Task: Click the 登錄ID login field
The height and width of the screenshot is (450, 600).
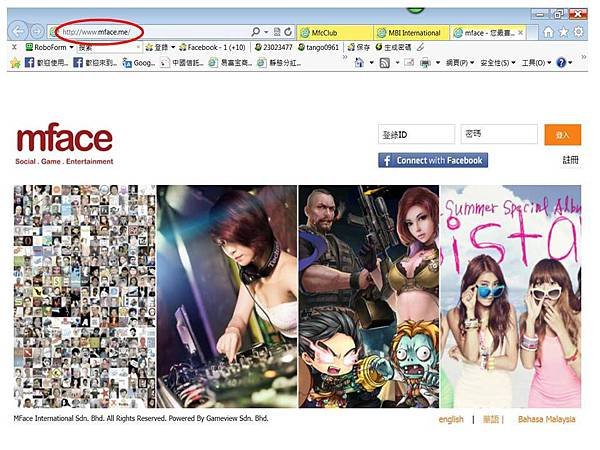Action: [x=416, y=134]
